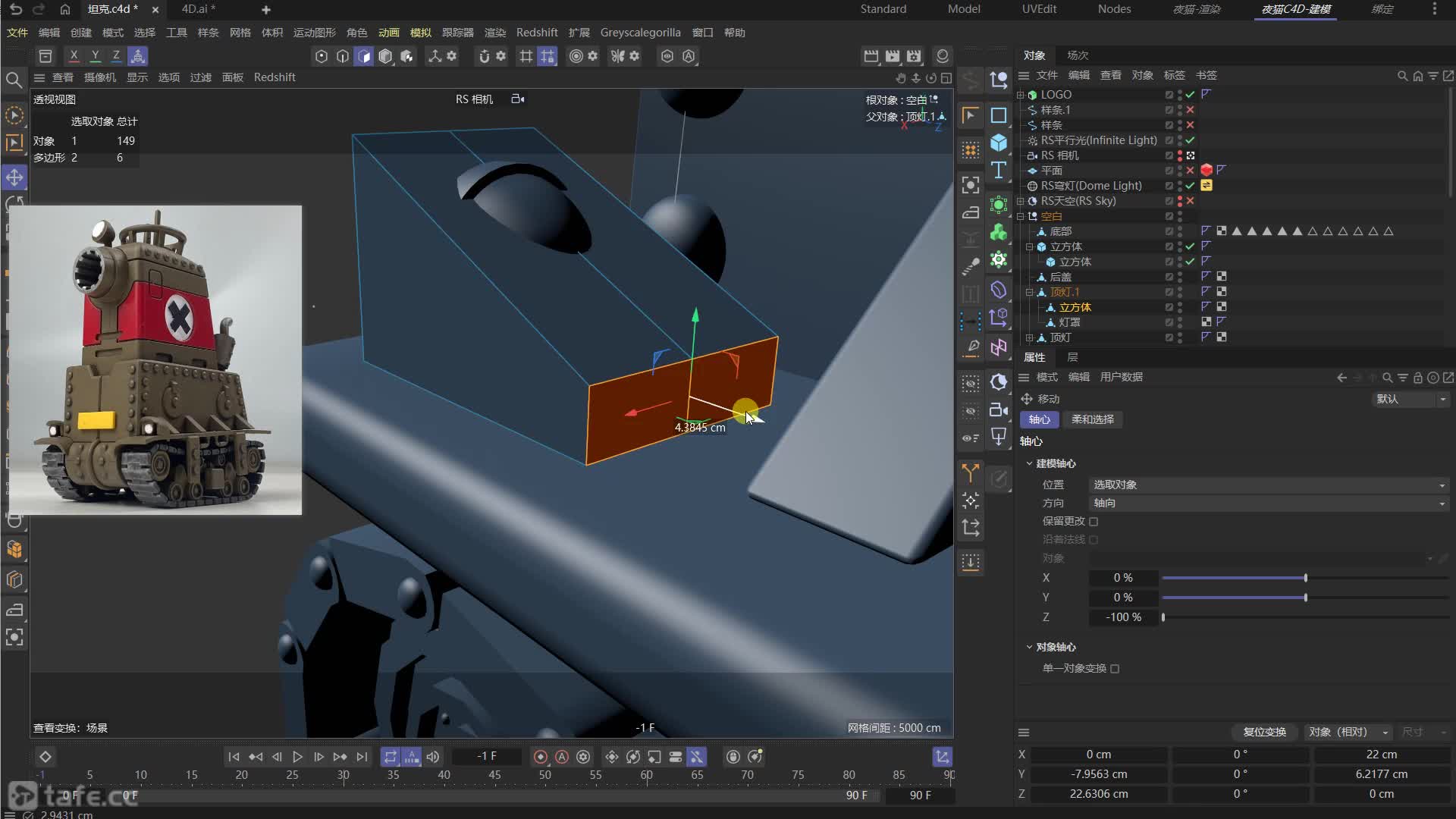
Task: Select the 柔和选择 tab button
Action: [1092, 419]
